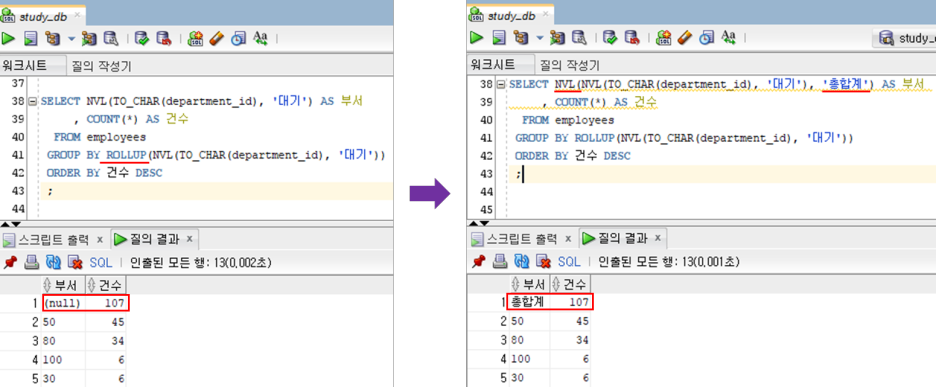Sort by 건수 column header, right window
This screenshot has height=387, width=936.
click(x=571, y=284)
